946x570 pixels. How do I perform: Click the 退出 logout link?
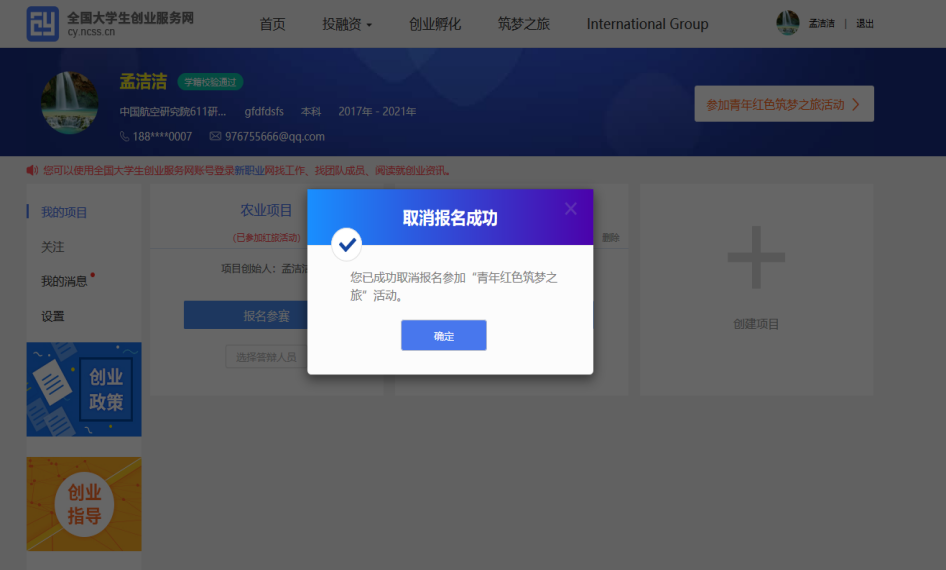865,24
